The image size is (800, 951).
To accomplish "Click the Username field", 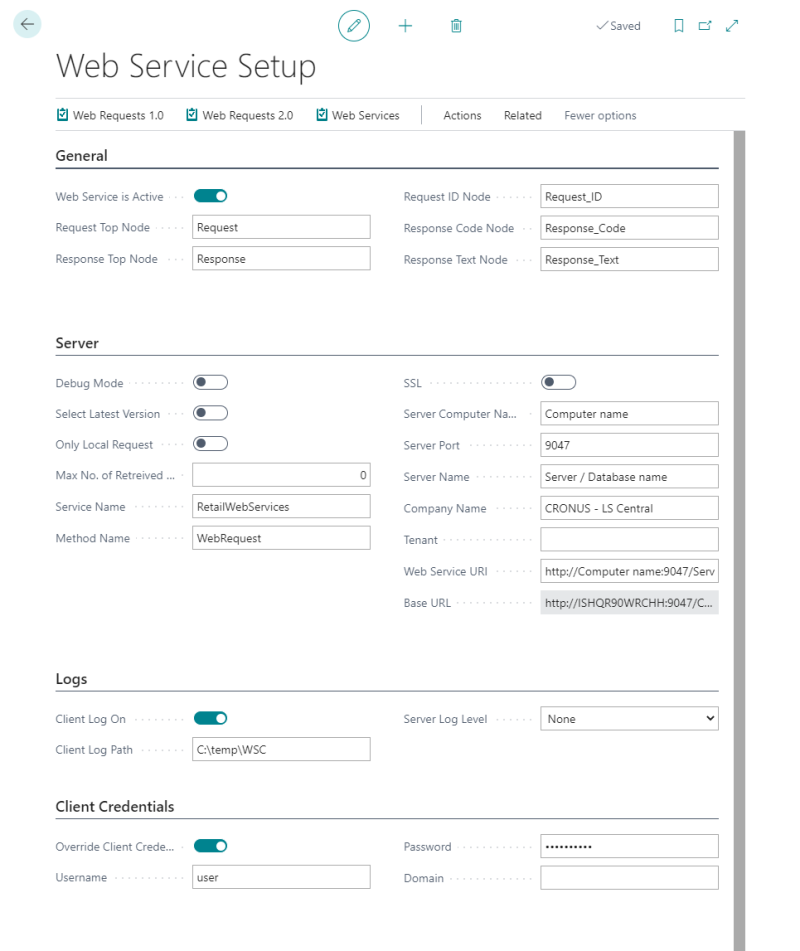I will pos(281,877).
